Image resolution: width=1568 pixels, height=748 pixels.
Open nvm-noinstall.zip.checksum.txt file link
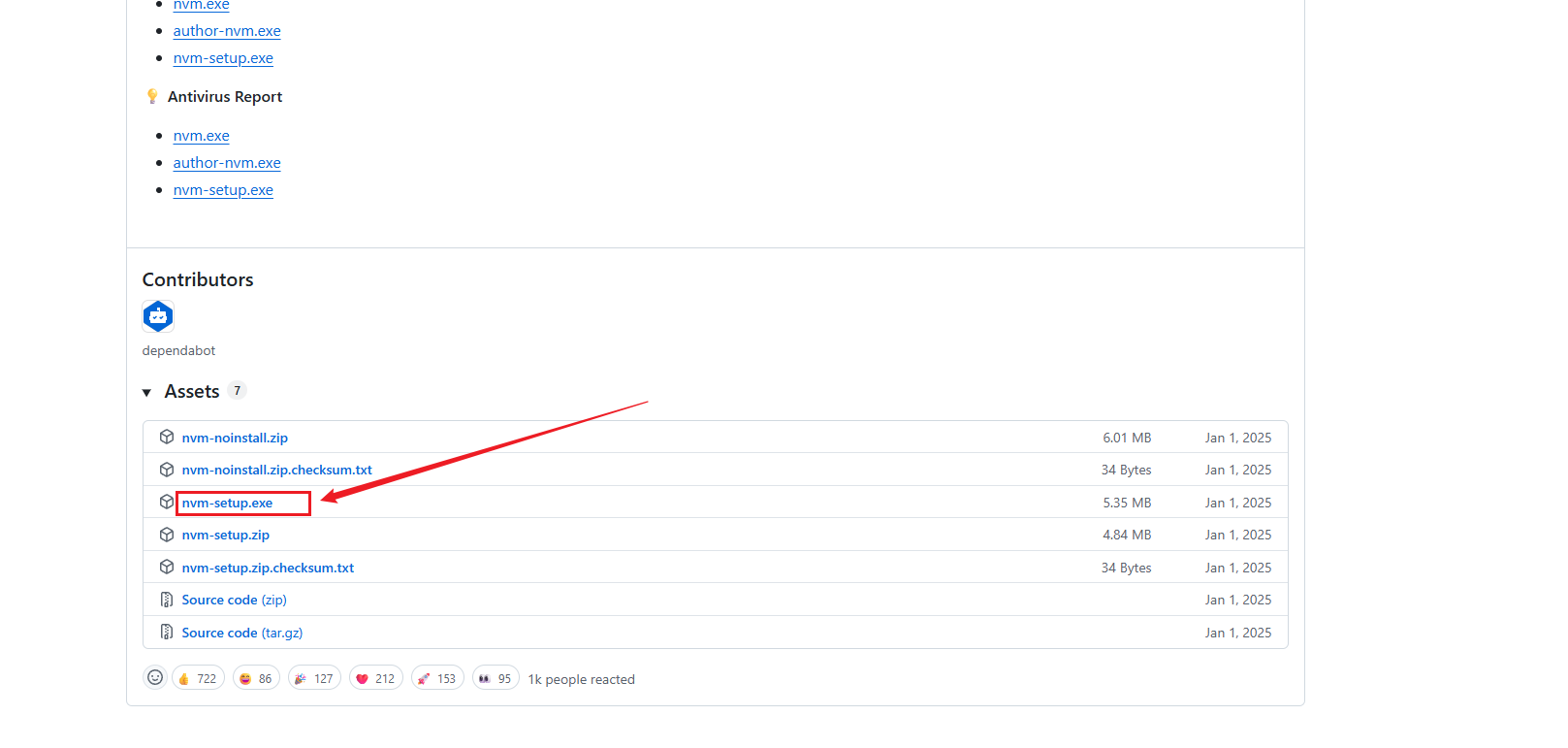click(276, 471)
